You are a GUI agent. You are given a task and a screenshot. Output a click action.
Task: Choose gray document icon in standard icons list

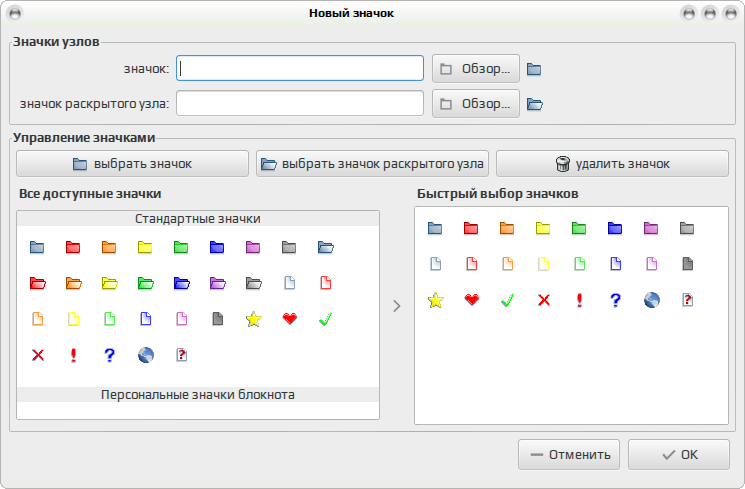point(218,318)
